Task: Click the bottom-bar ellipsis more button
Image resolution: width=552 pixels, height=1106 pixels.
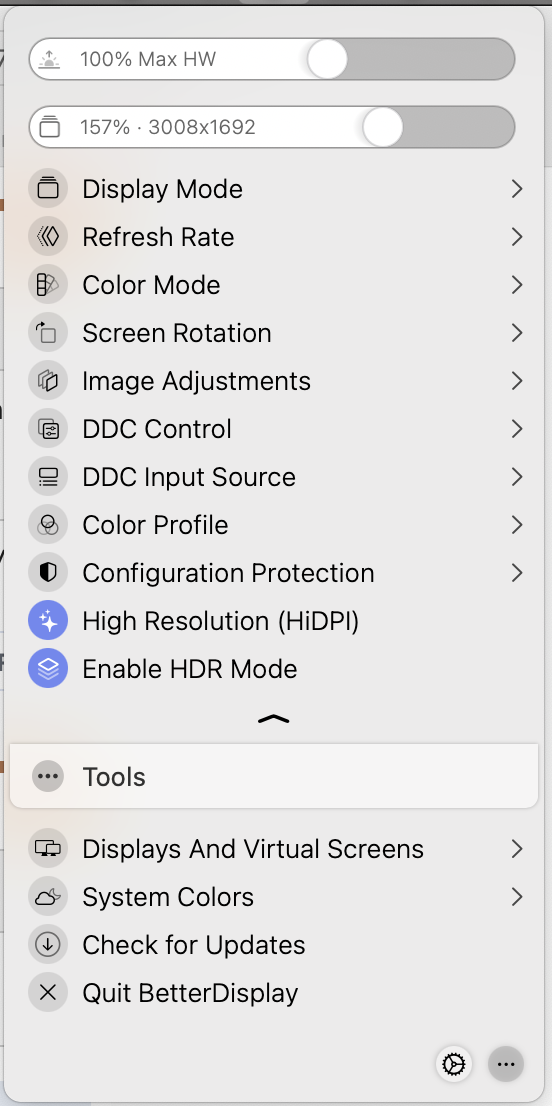Action: point(506,1064)
